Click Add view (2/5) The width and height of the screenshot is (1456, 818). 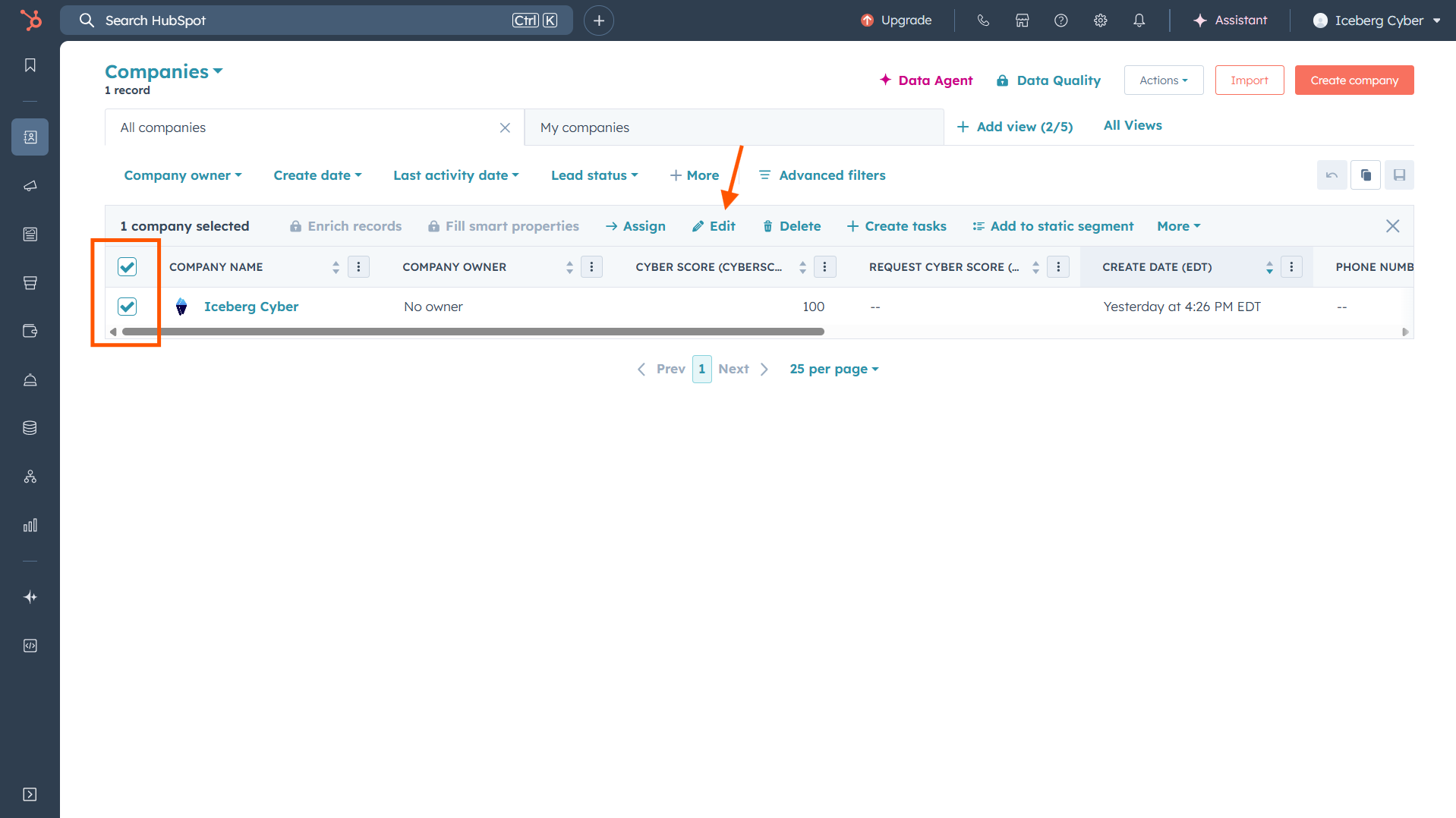pos(1015,127)
